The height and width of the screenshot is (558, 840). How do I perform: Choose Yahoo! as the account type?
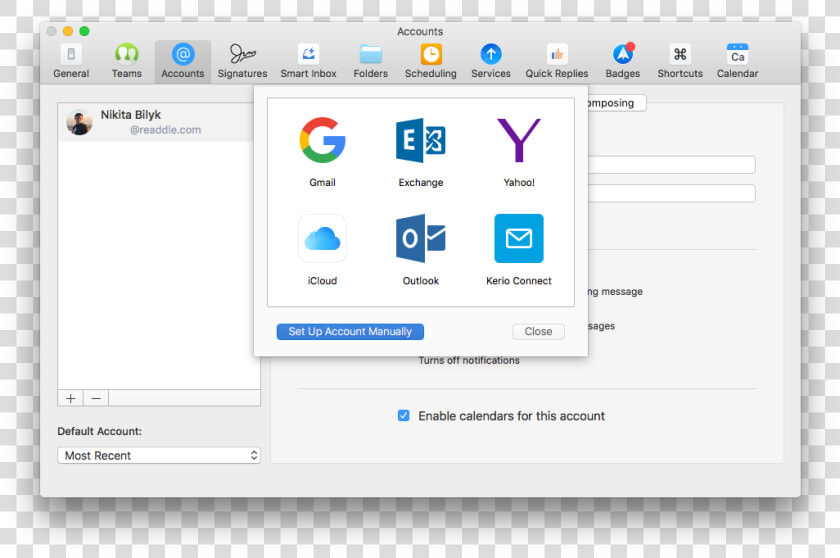[x=519, y=152]
